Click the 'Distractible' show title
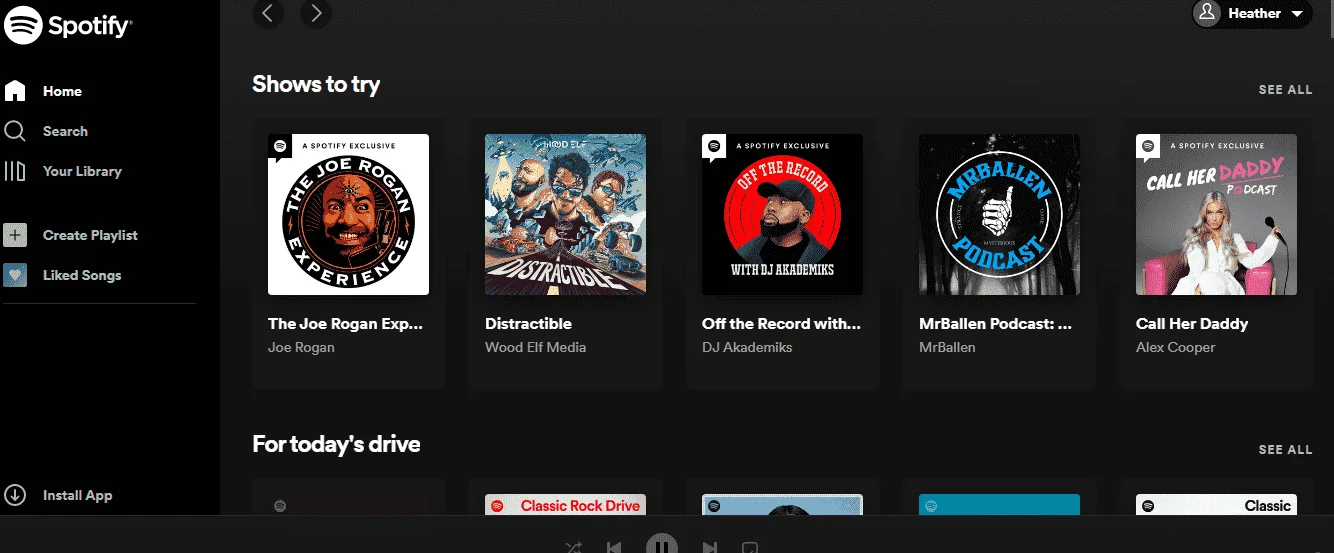Viewport: 1334px width, 553px height. 528,323
